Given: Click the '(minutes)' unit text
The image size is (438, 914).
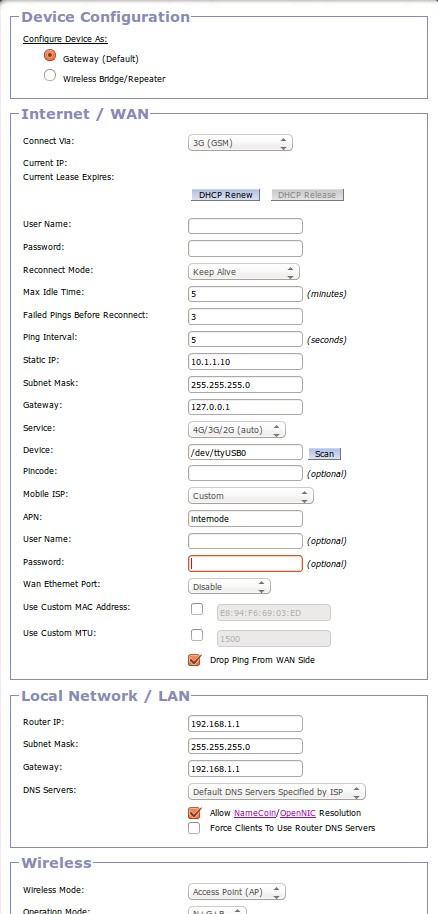Looking at the screenshot, I should coord(327,294).
